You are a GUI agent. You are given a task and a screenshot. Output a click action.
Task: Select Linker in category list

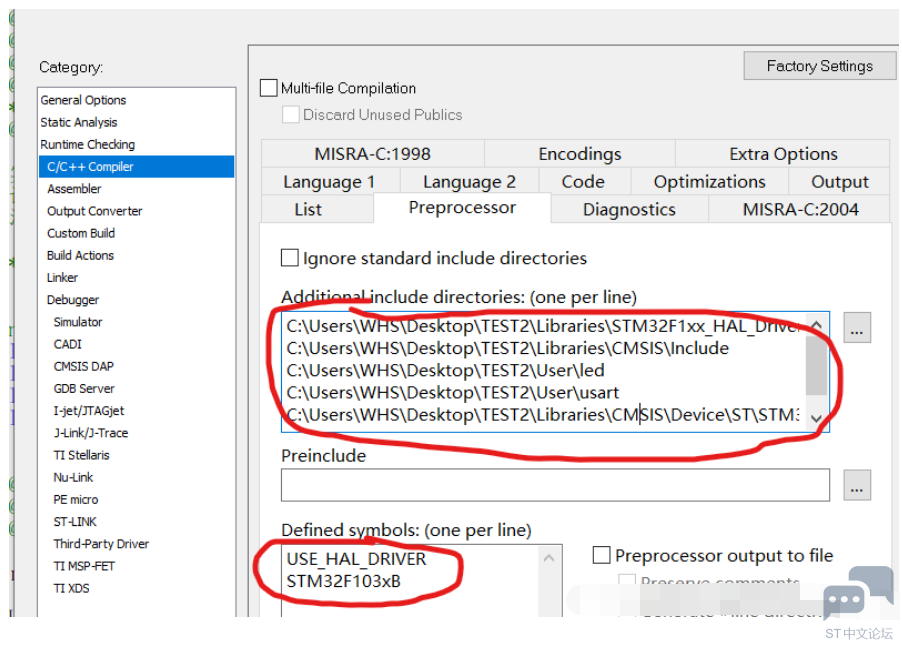click(x=63, y=278)
